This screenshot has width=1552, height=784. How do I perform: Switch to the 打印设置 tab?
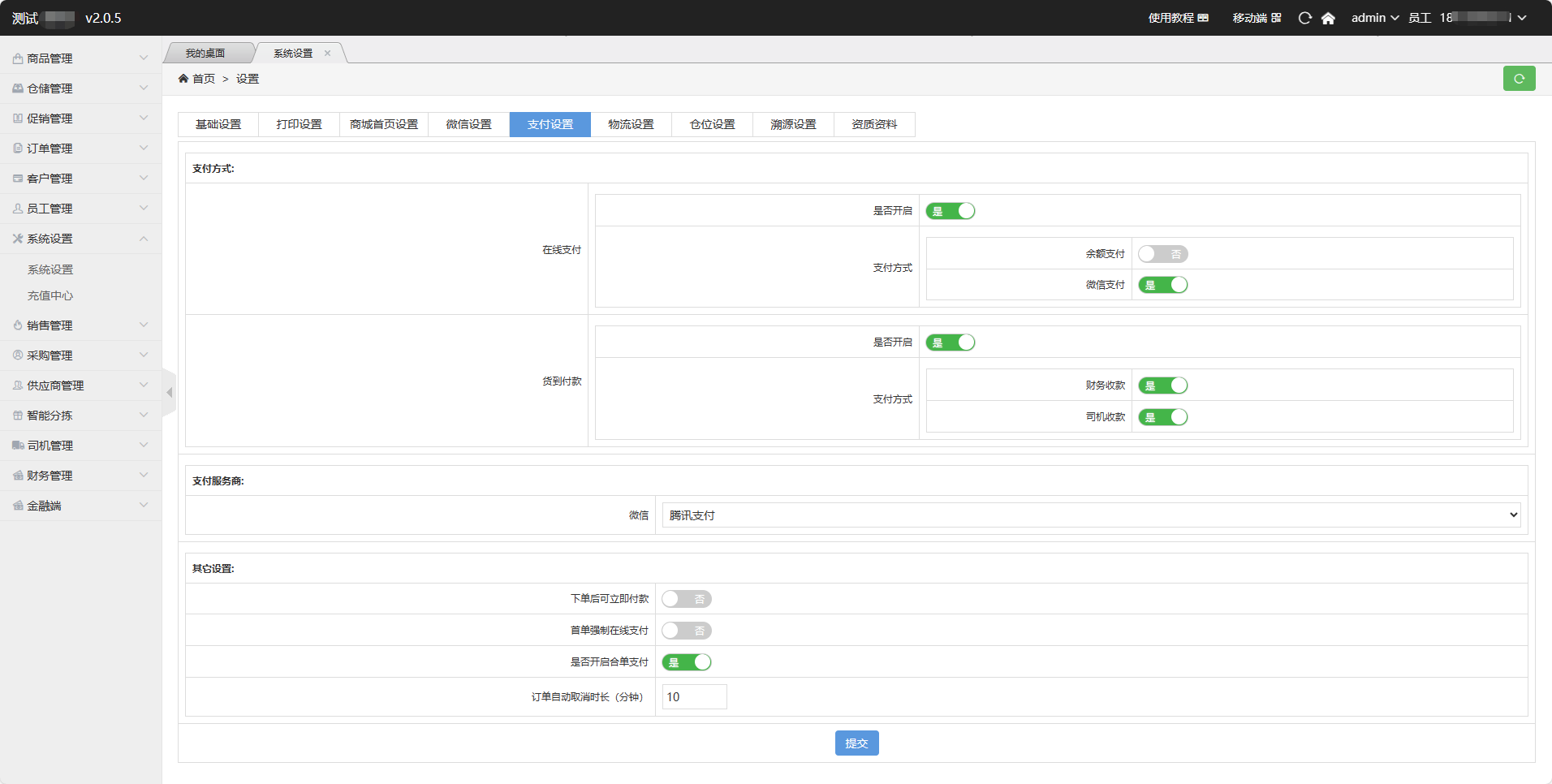299,124
